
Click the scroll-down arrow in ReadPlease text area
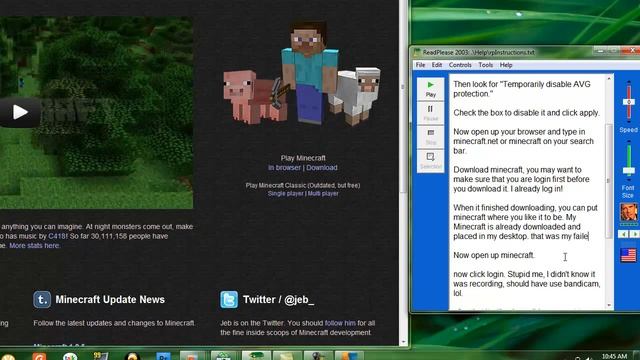pos(609,305)
